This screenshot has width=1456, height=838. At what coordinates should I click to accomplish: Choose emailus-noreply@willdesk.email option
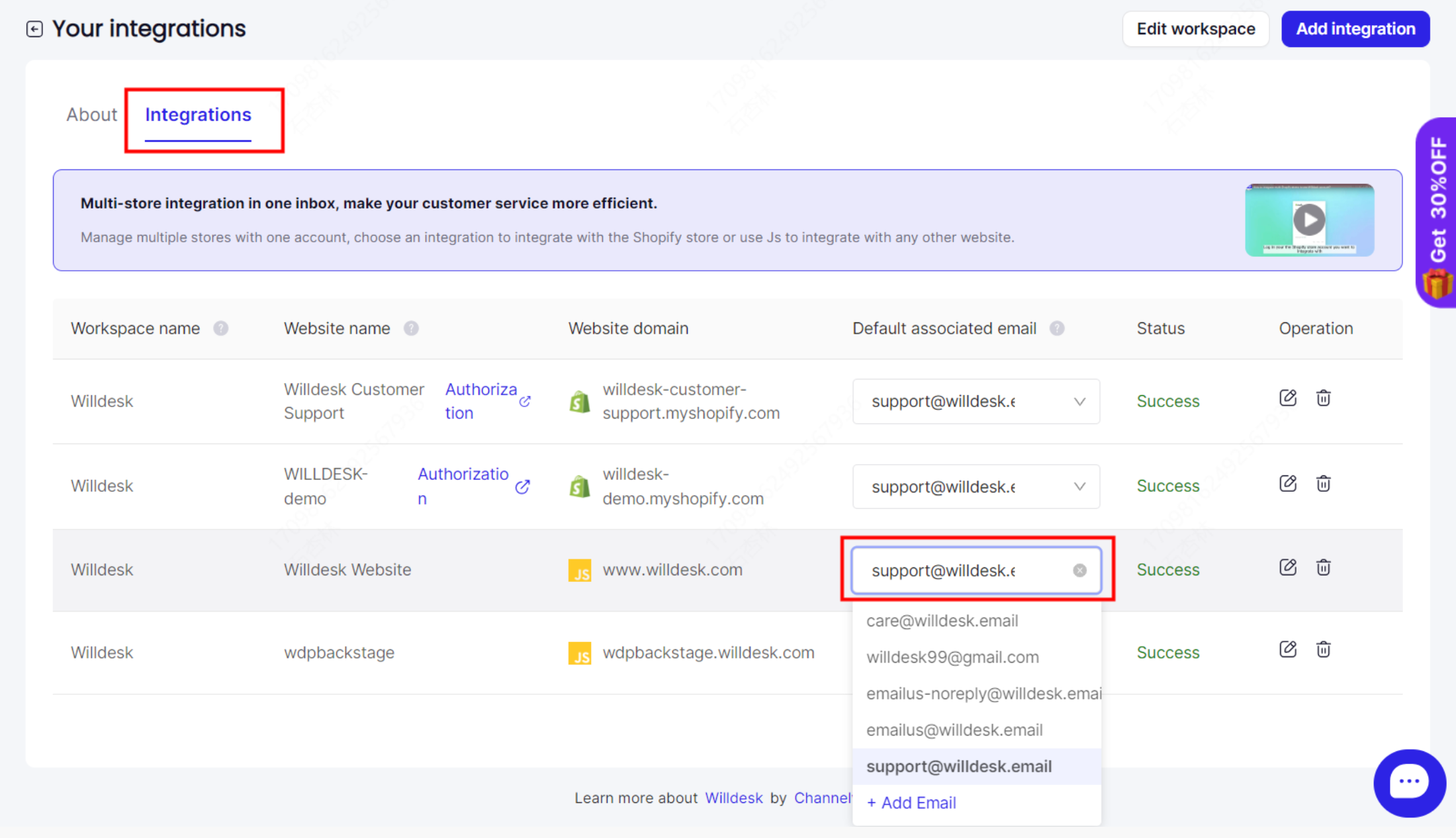click(977, 694)
